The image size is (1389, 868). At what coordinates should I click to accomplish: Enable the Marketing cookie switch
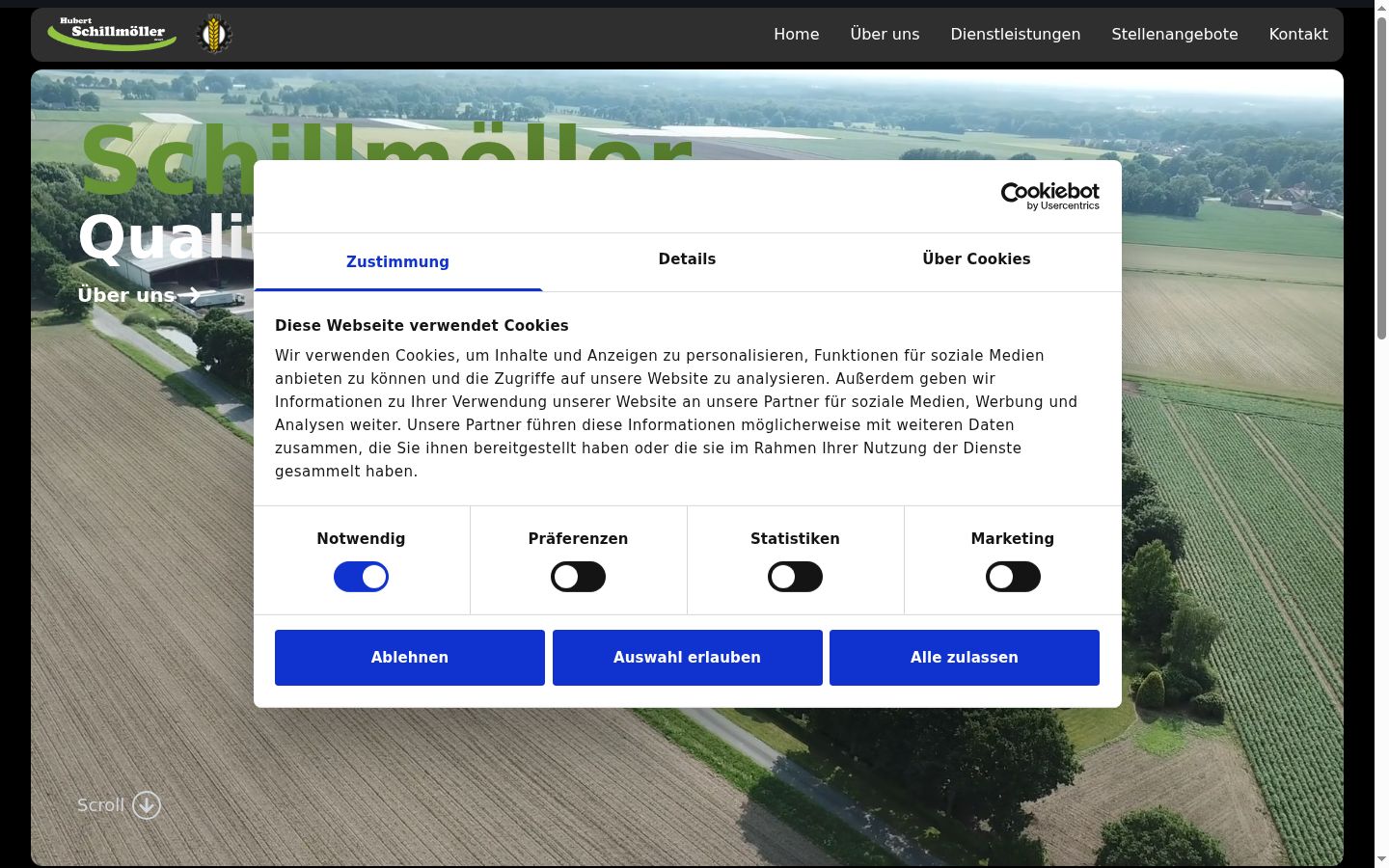pyautogui.click(x=1013, y=577)
